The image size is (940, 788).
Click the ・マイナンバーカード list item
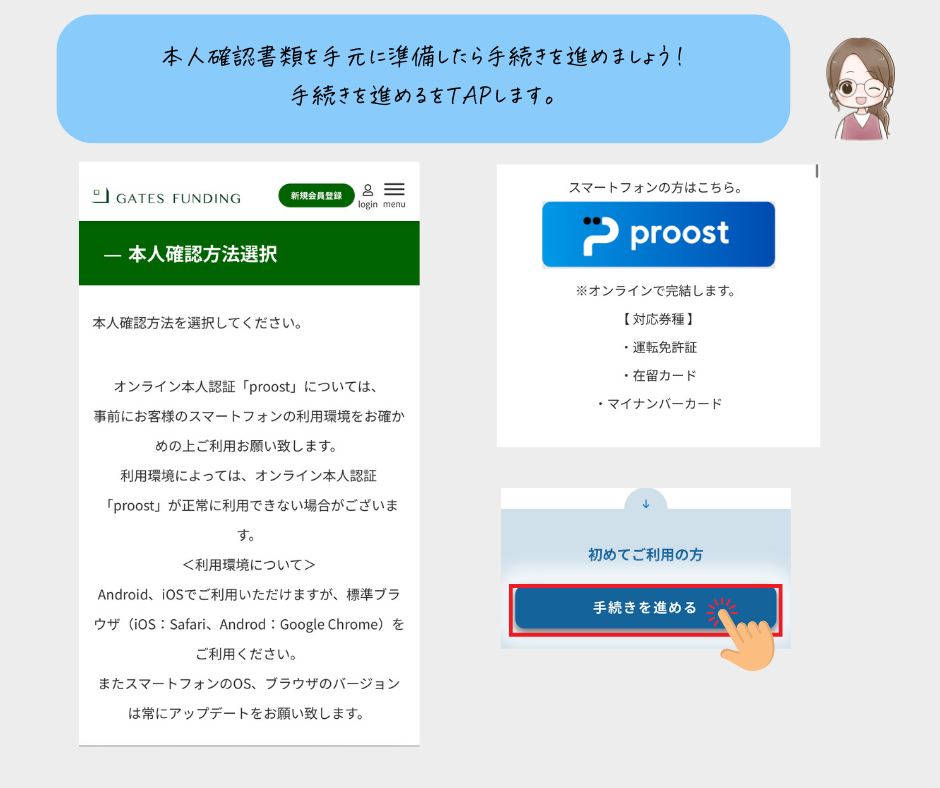pyautogui.click(x=658, y=404)
